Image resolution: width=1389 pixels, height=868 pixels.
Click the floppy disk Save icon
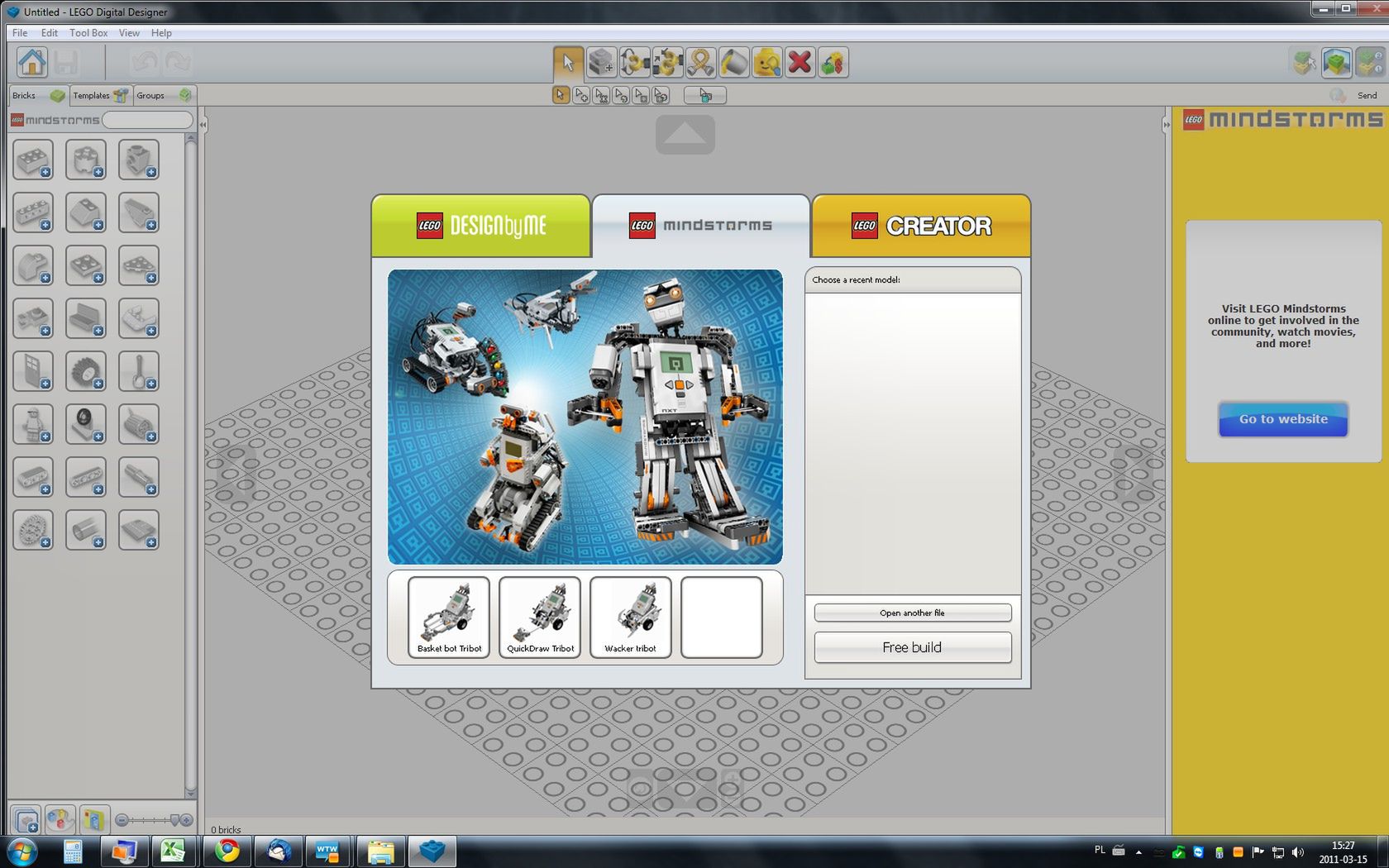point(66,62)
